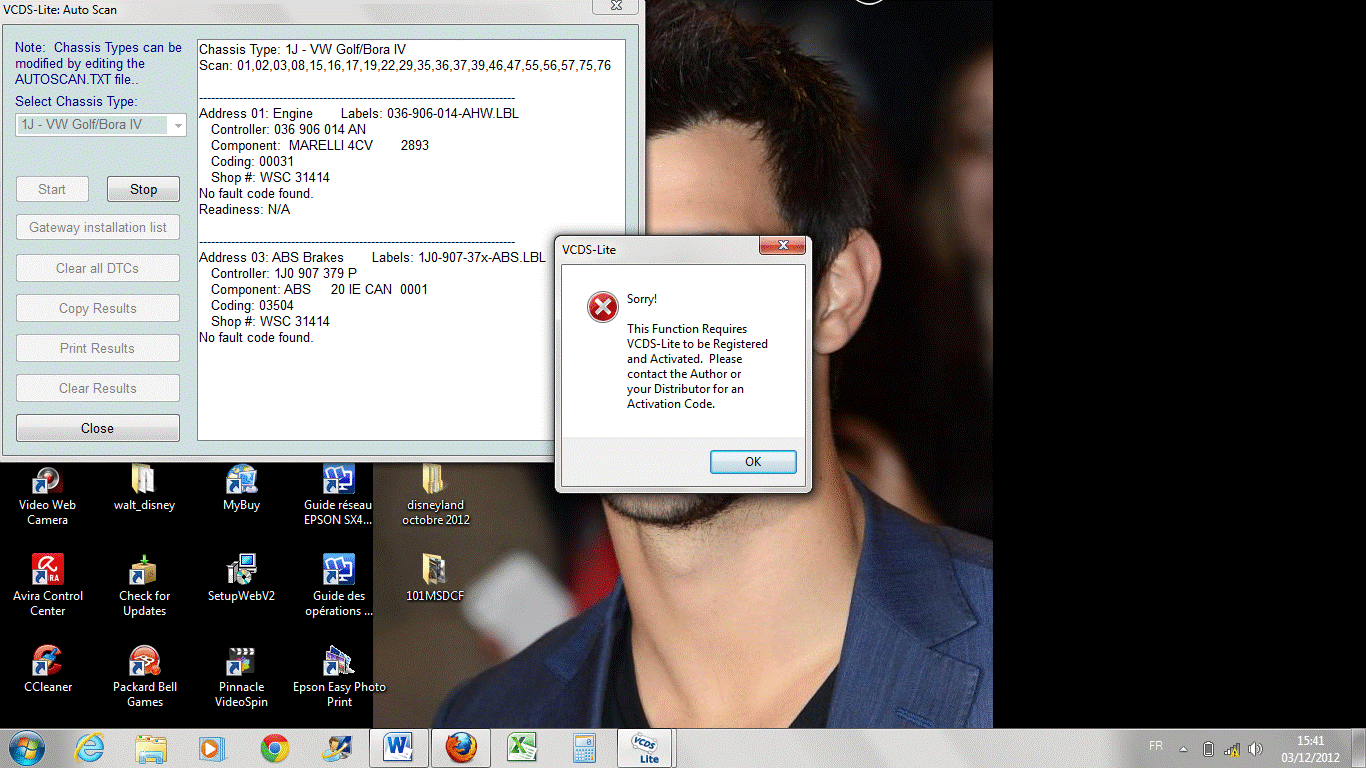The image size is (1366, 768).
Task: Open Windows Explorer from the taskbar
Action: pos(151,748)
